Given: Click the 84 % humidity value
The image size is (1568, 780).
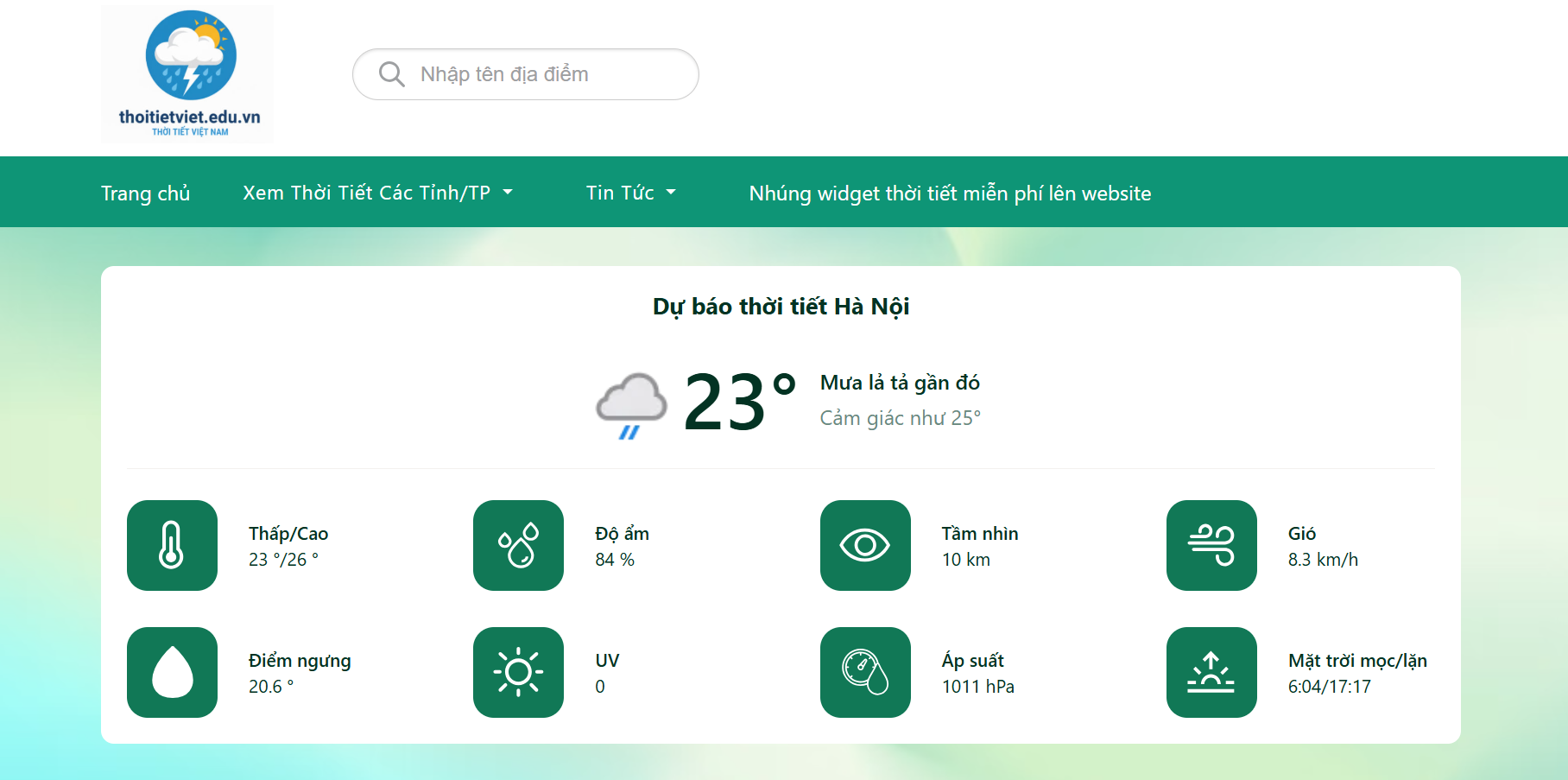Looking at the screenshot, I should point(615,560).
